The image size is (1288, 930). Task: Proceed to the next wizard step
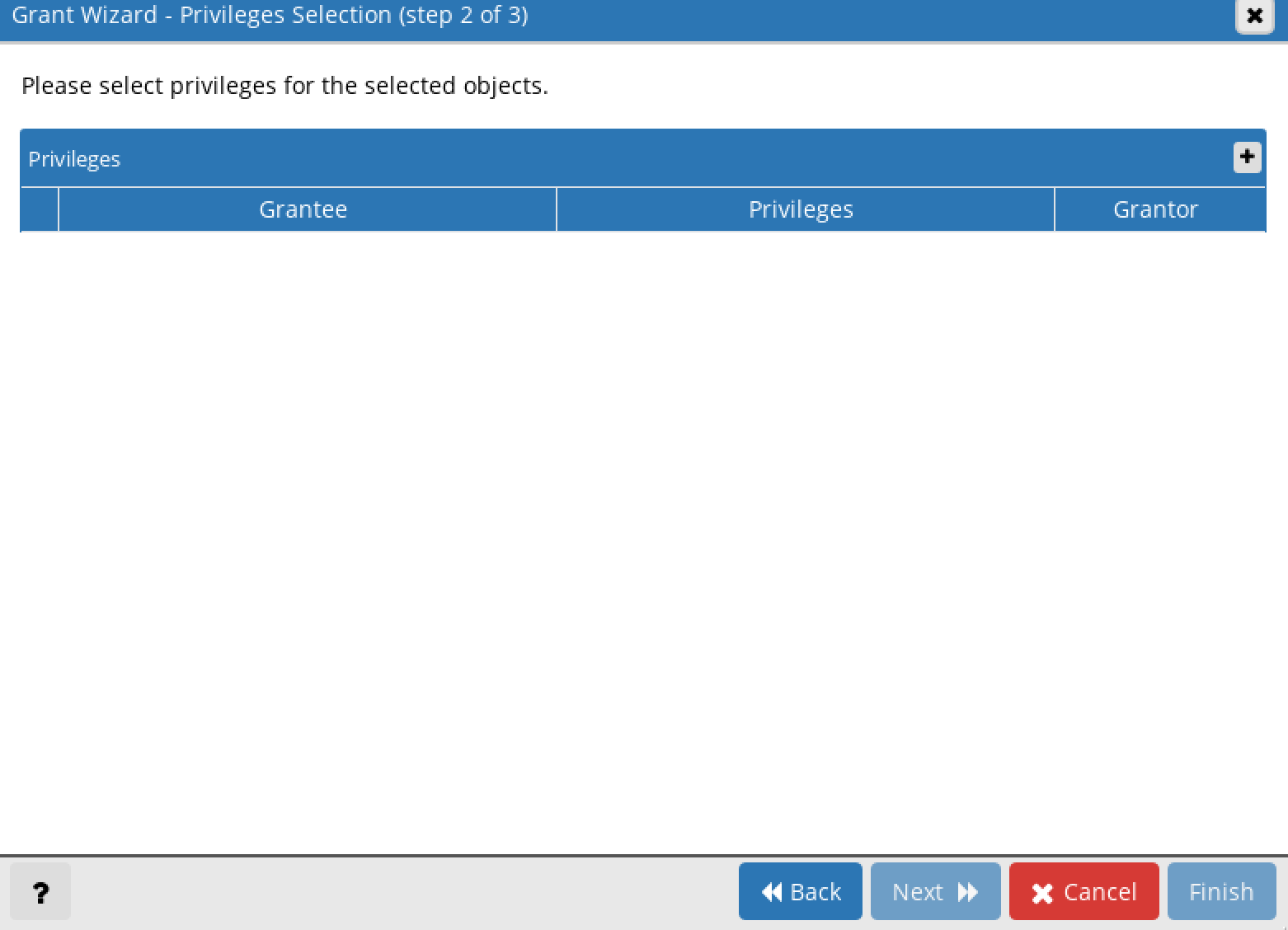click(x=934, y=891)
